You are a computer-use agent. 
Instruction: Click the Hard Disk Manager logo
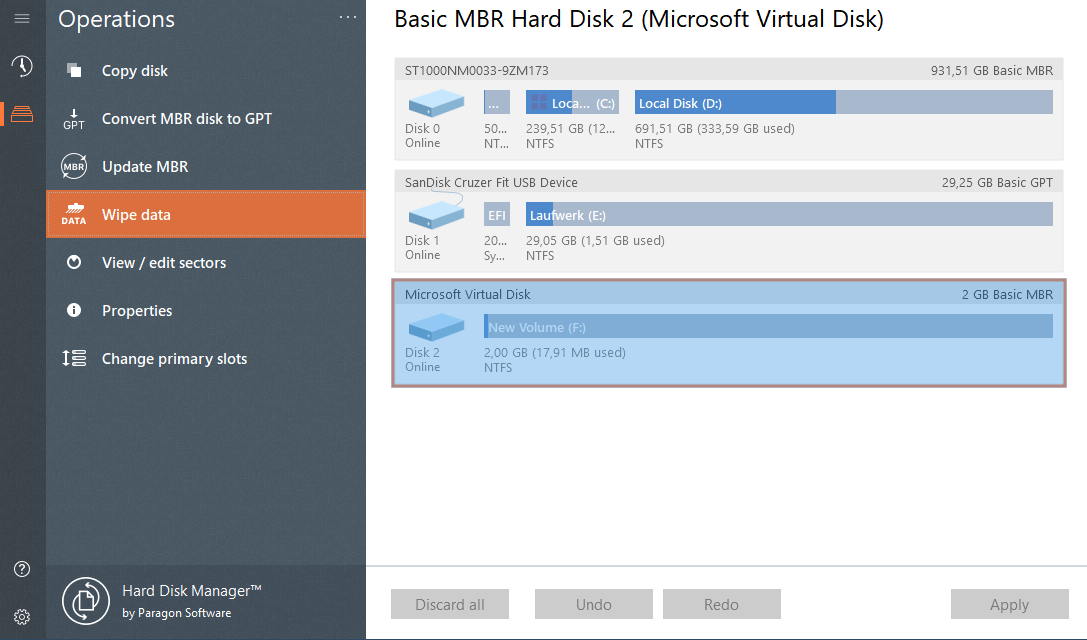click(86, 601)
